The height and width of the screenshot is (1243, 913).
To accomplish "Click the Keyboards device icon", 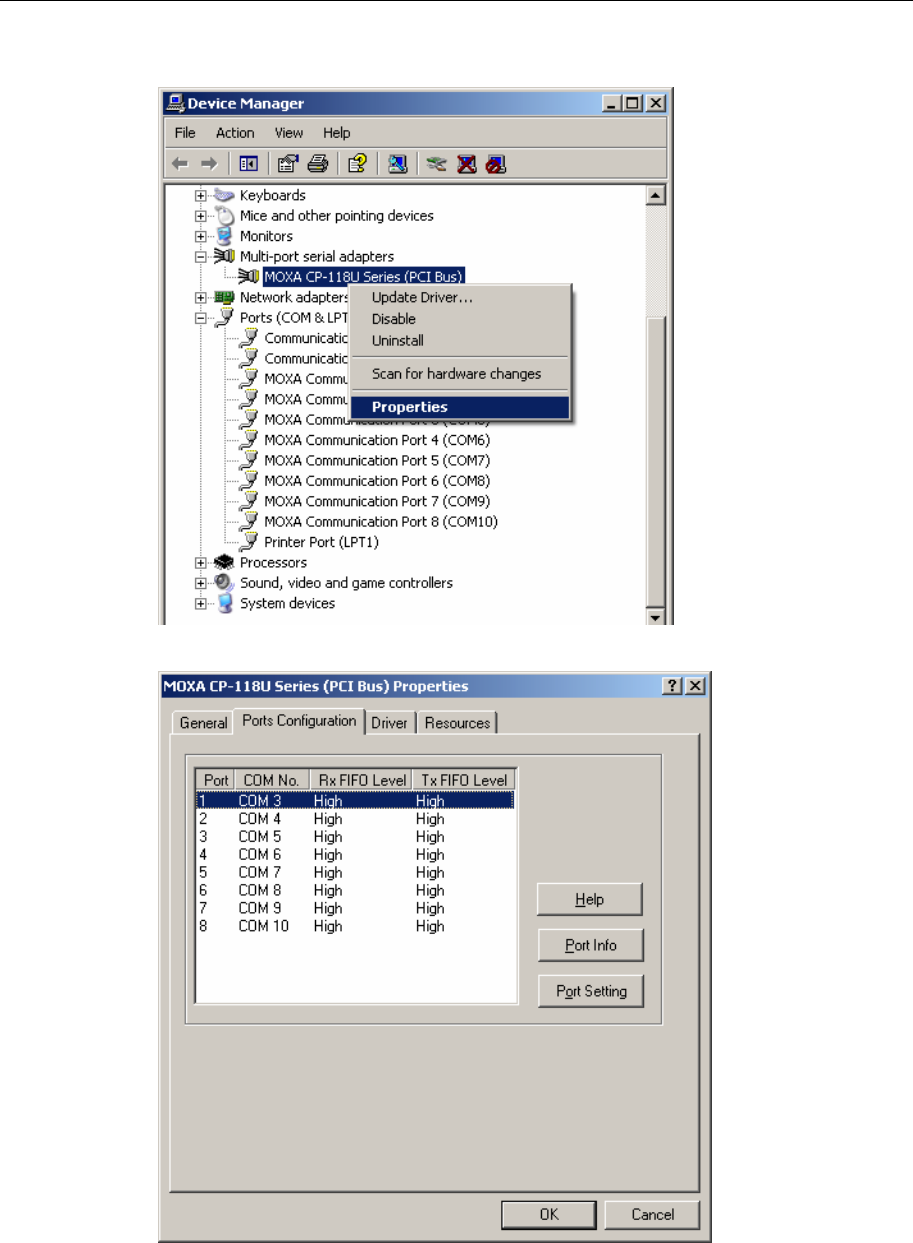I will [x=224, y=195].
